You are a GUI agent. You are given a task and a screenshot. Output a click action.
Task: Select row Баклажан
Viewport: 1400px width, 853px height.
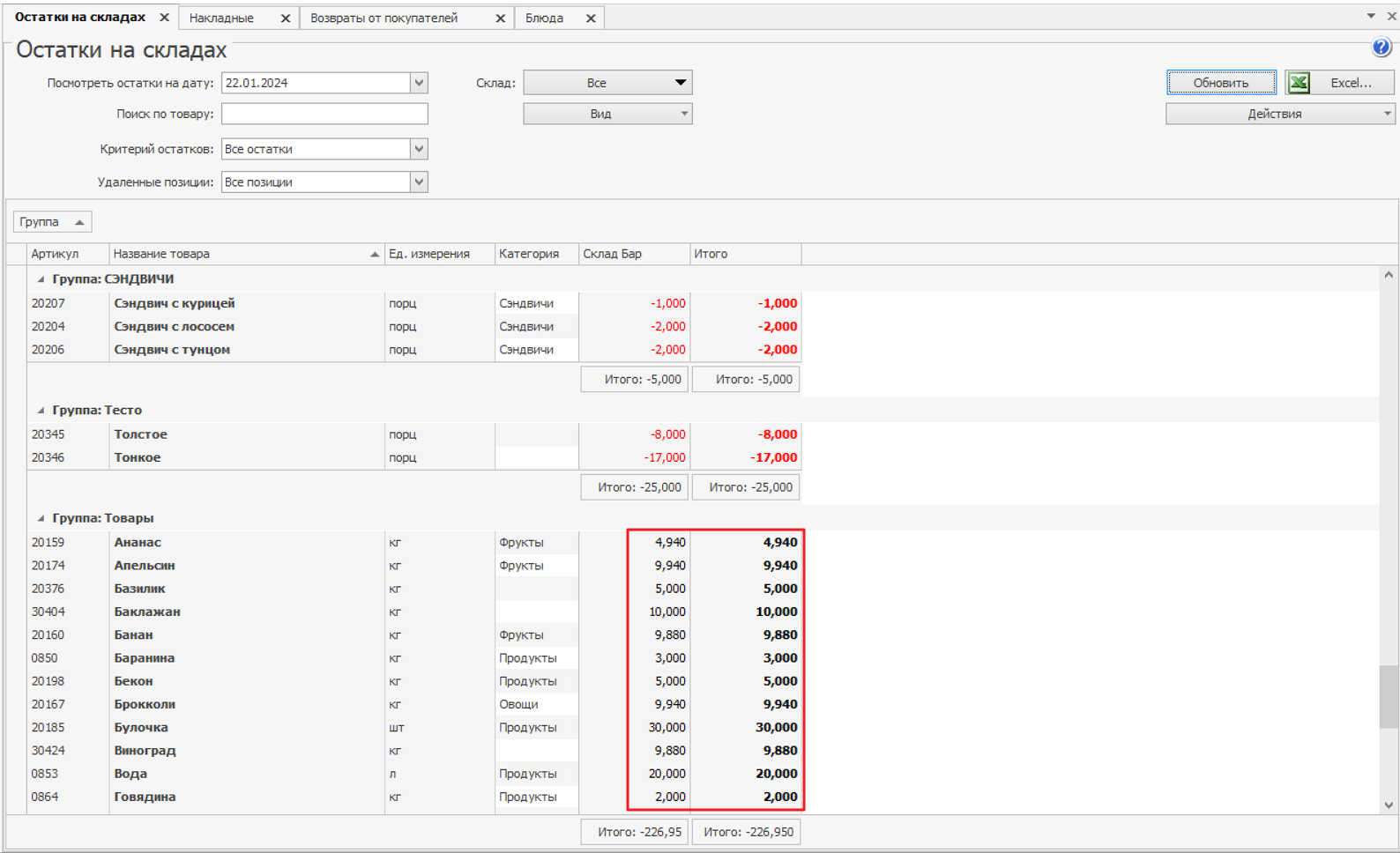click(x=414, y=612)
